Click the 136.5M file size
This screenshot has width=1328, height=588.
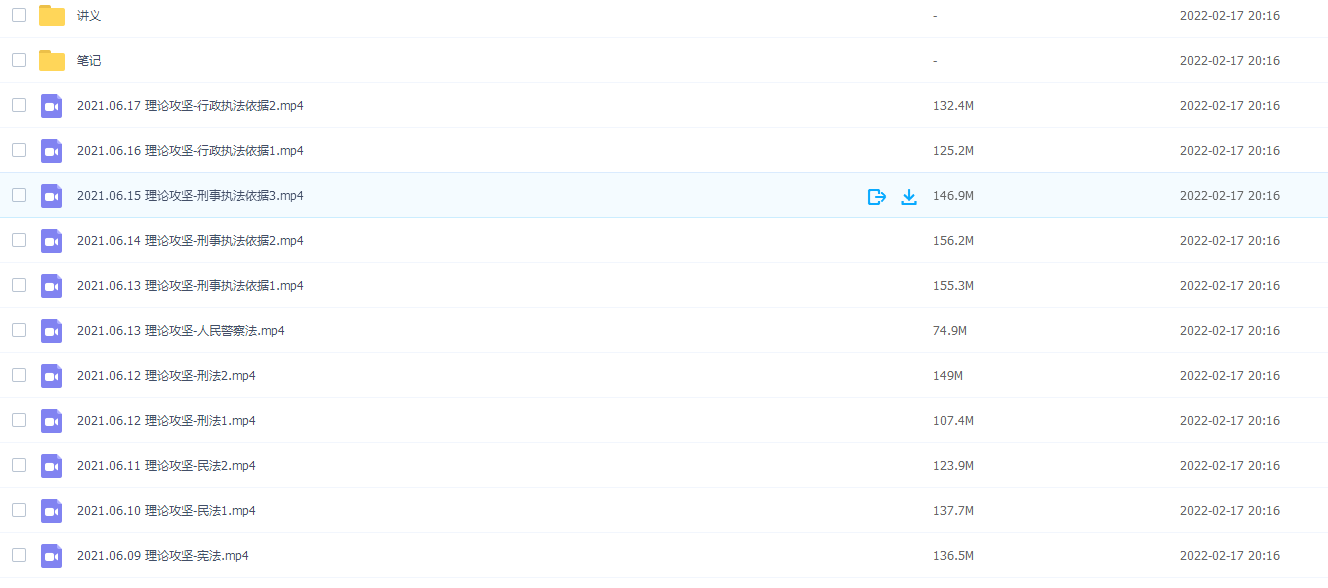(x=953, y=556)
